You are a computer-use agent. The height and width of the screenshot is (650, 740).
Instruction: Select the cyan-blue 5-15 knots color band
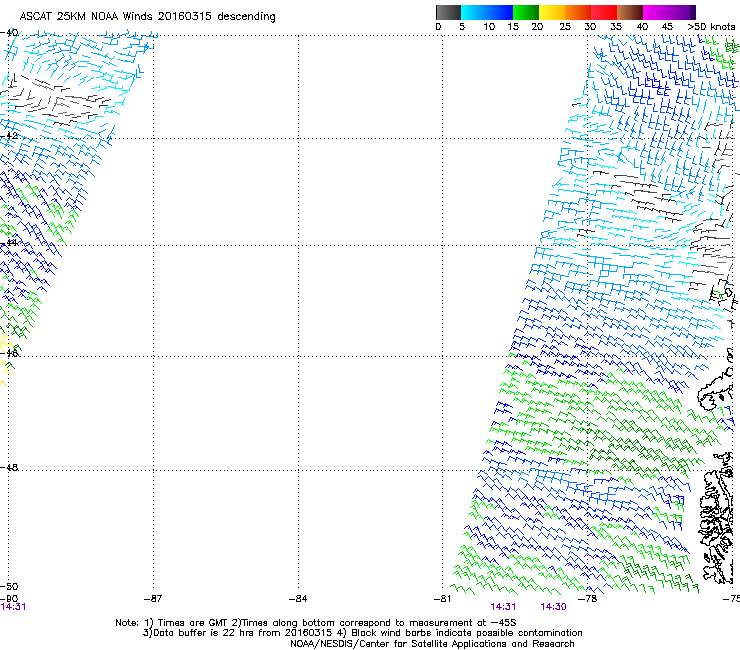click(487, 12)
